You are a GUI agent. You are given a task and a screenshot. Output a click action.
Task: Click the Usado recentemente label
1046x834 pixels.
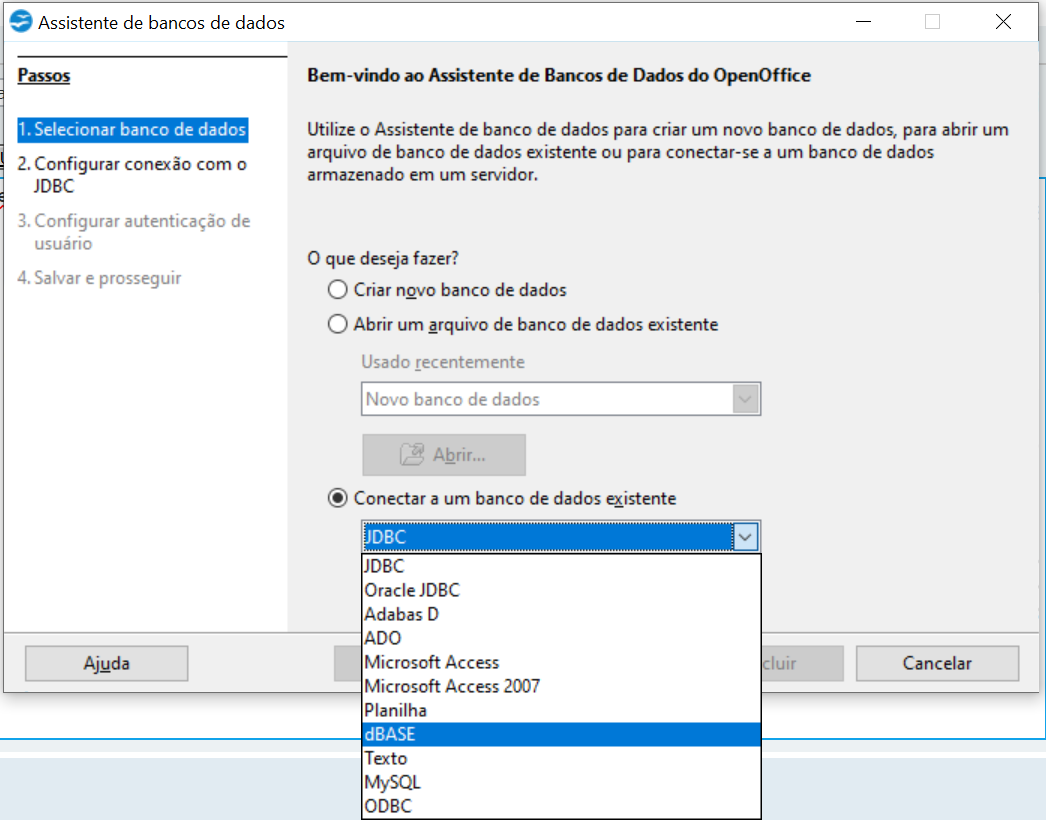click(443, 362)
